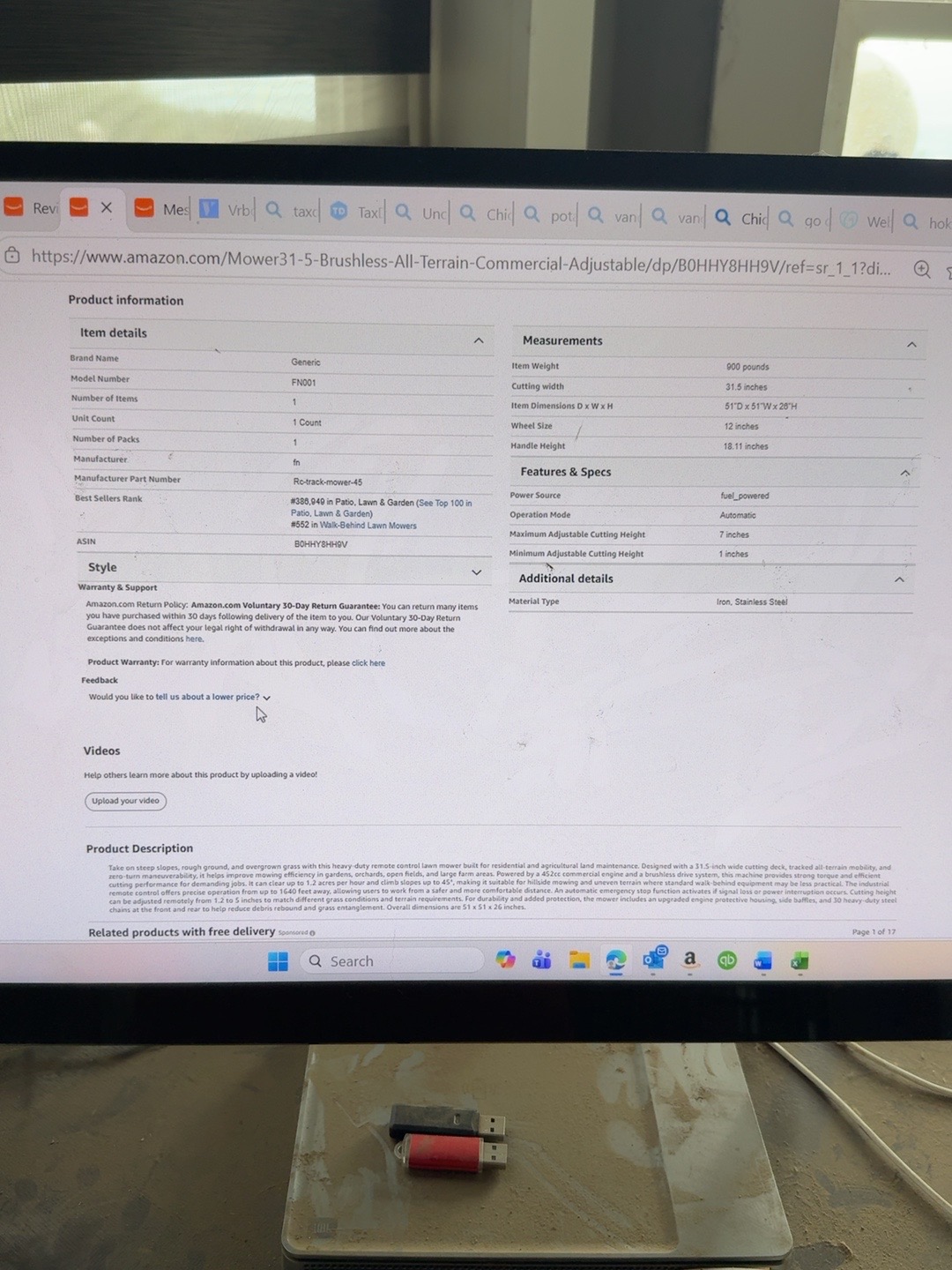Open Microsoft Teams from the taskbar
The image size is (952, 1270).
(x=541, y=960)
